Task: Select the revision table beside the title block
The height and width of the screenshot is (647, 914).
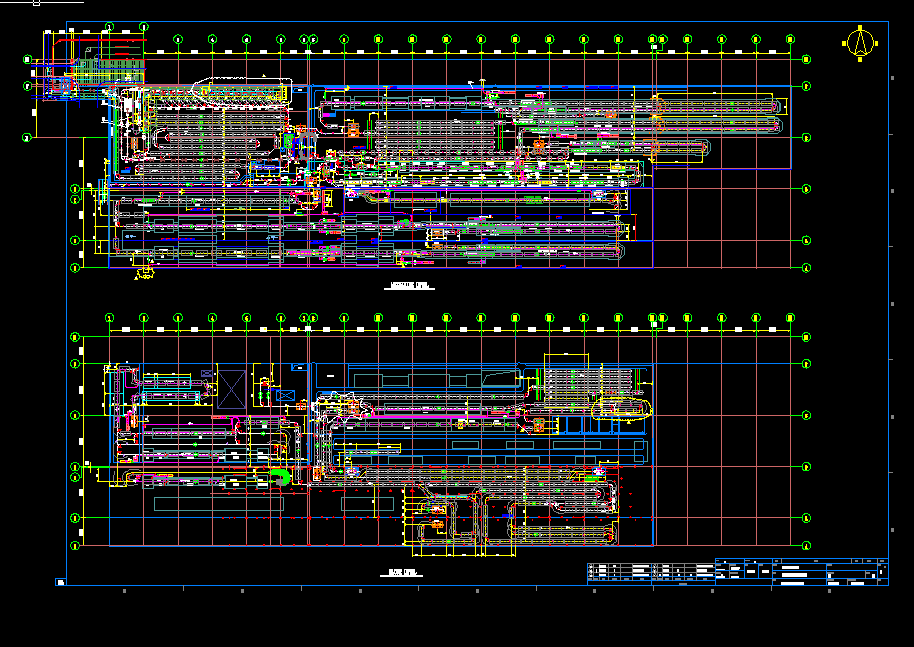Action: click(x=651, y=572)
